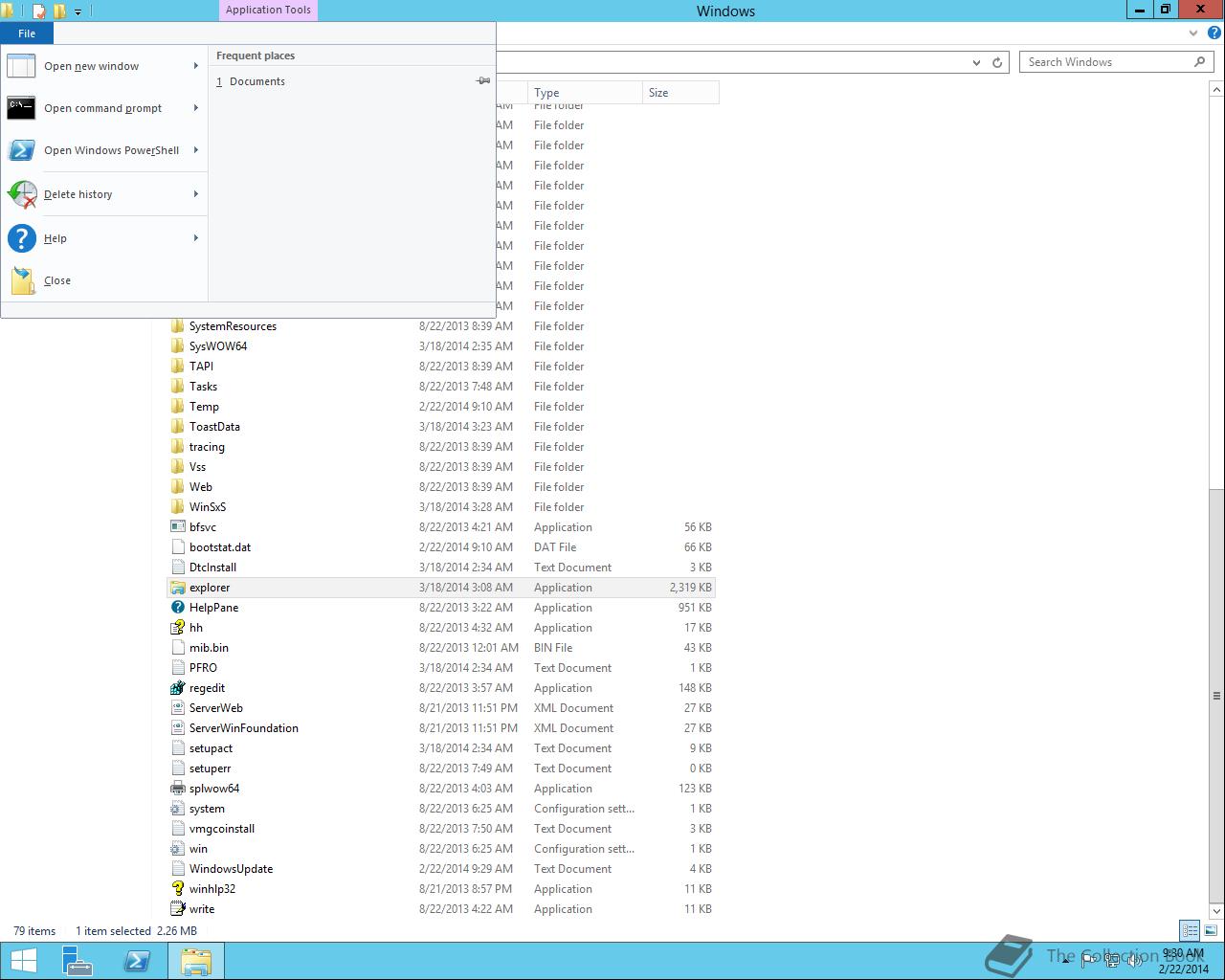This screenshot has height=980, width=1225.
Task: Refresh the Windows folder view
Action: pyautogui.click(x=997, y=62)
